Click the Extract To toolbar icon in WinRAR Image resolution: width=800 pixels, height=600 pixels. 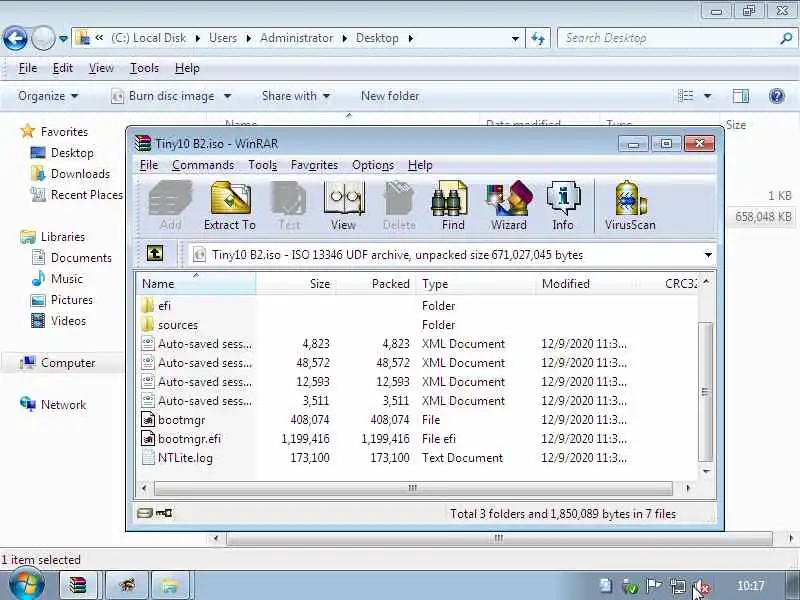pos(230,206)
